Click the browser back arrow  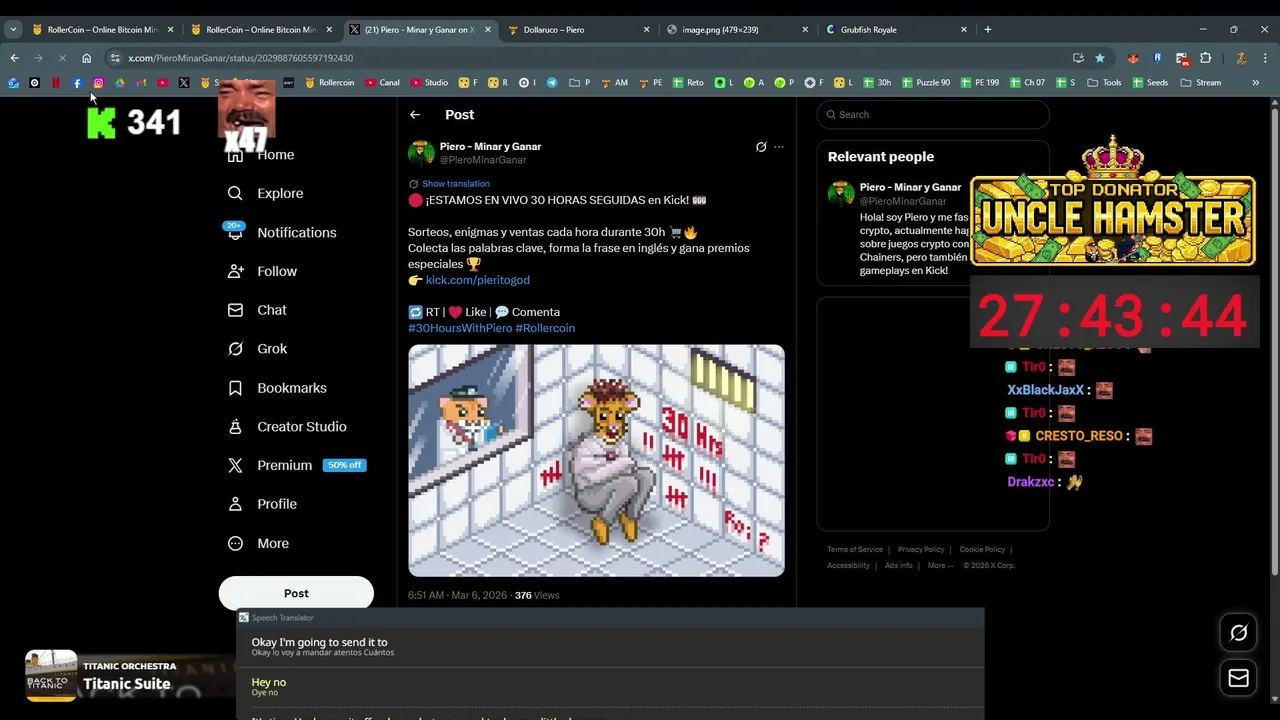tap(14, 58)
